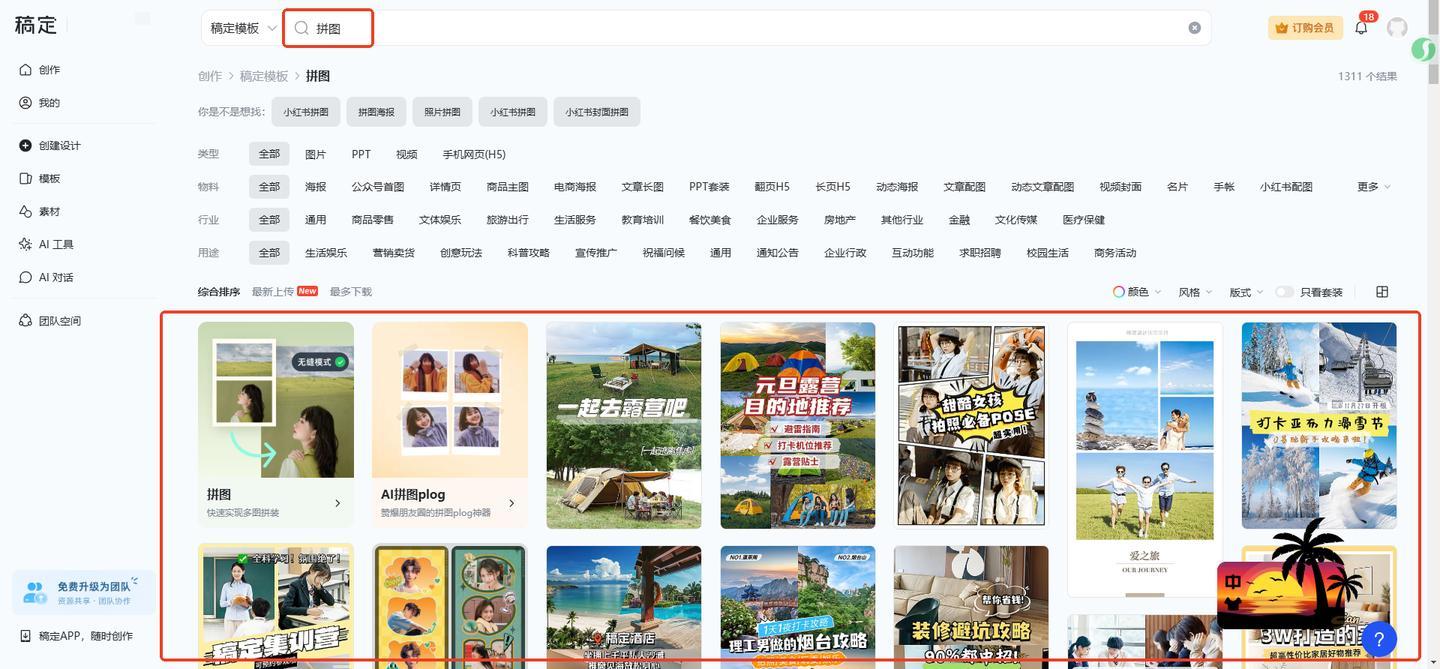Open the 版式 filter dropdown
The image size is (1440, 669).
click(1245, 292)
